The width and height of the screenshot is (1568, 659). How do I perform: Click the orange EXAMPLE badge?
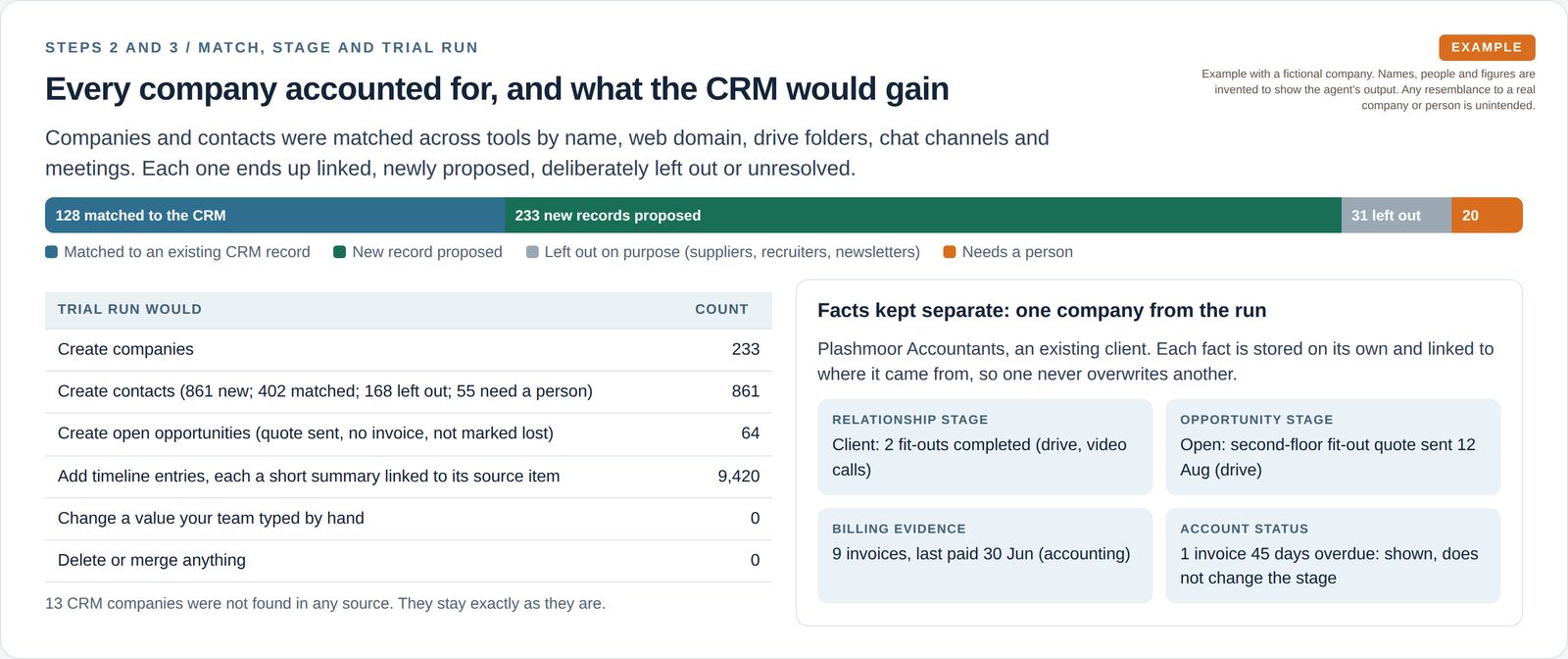[x=1487, y=47]
